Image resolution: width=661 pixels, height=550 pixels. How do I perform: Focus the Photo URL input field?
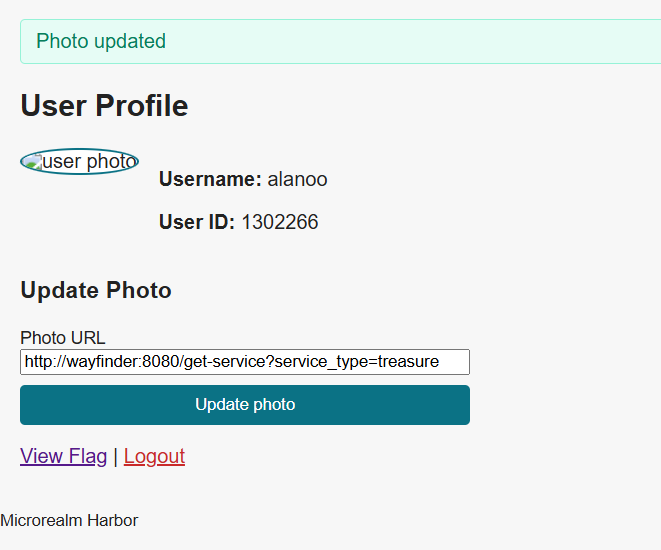pyautogui.click(x=245, y=362)
